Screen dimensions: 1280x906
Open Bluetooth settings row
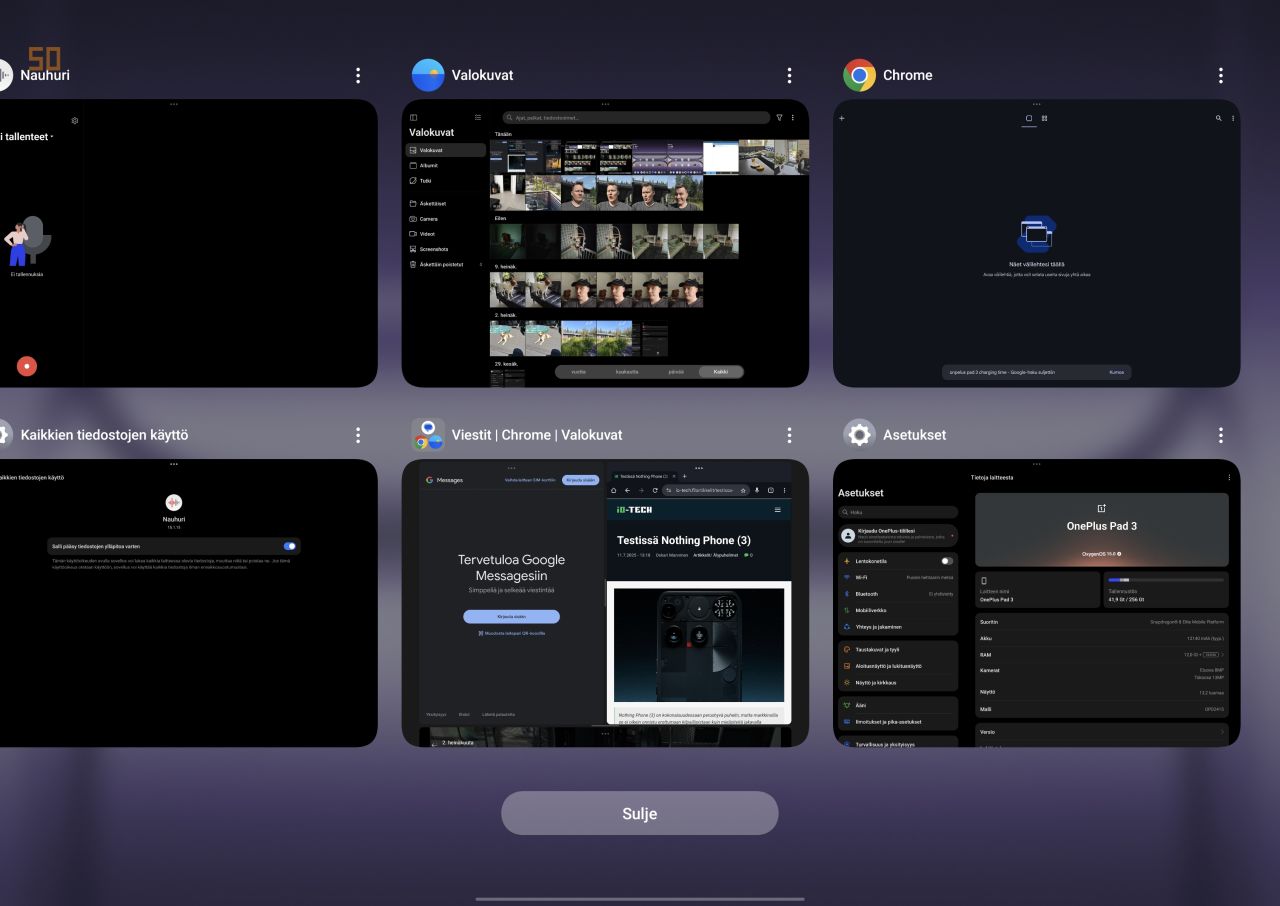(x=898, y=594)
